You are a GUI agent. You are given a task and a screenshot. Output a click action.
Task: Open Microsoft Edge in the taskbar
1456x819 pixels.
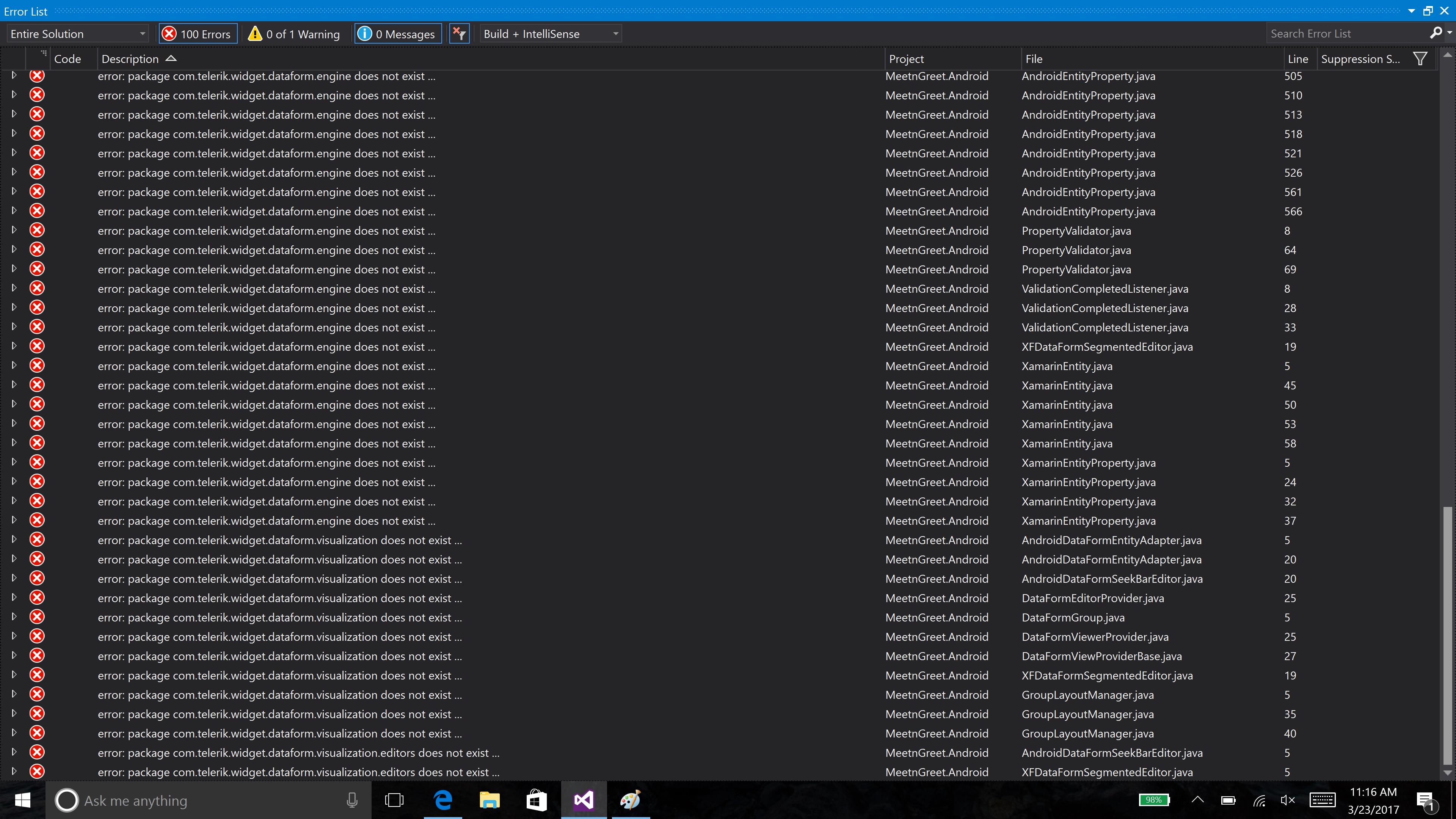point(442,800)
